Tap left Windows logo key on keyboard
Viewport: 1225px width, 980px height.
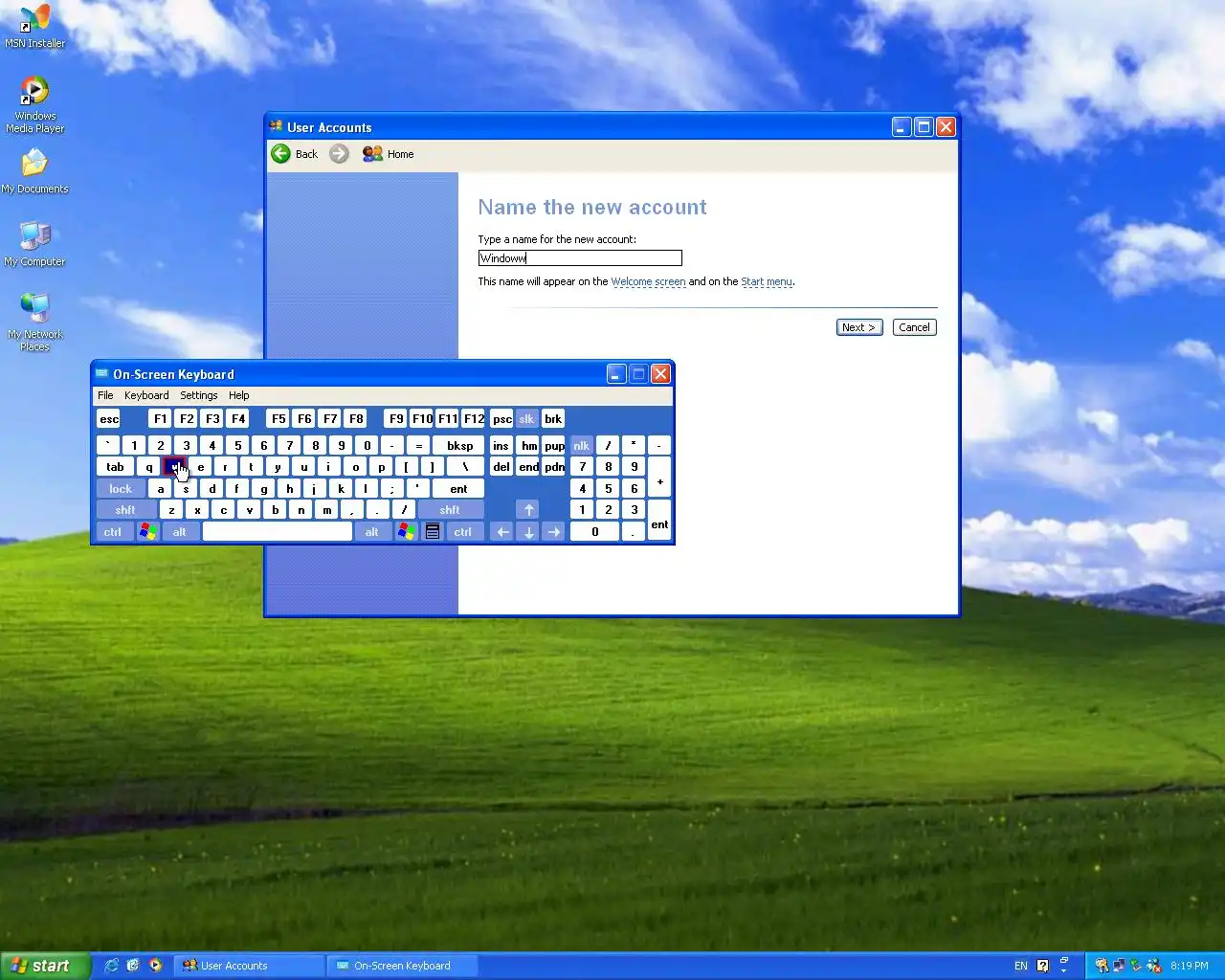(x=147, y=532)
